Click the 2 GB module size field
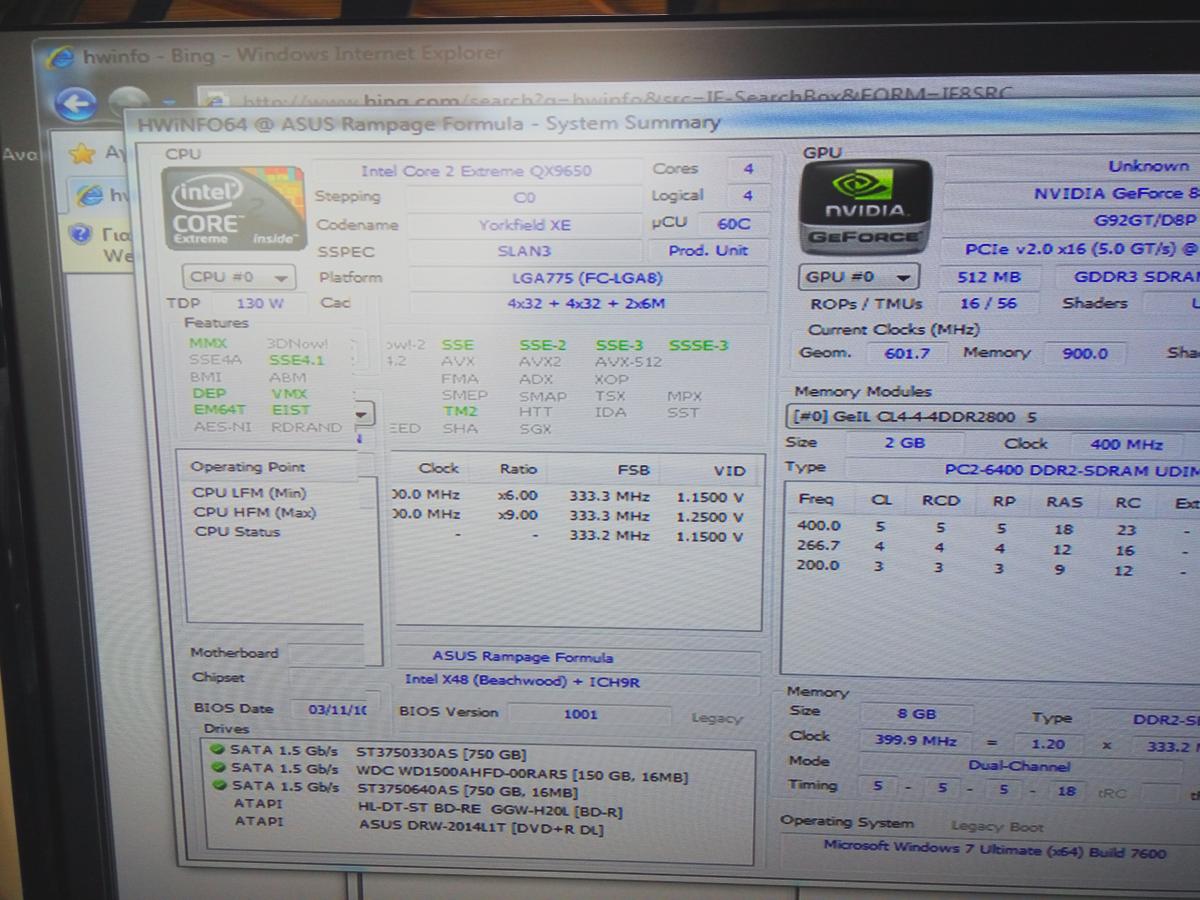Viewport: 1200px width, 900px height. click(x=904, y=443)
